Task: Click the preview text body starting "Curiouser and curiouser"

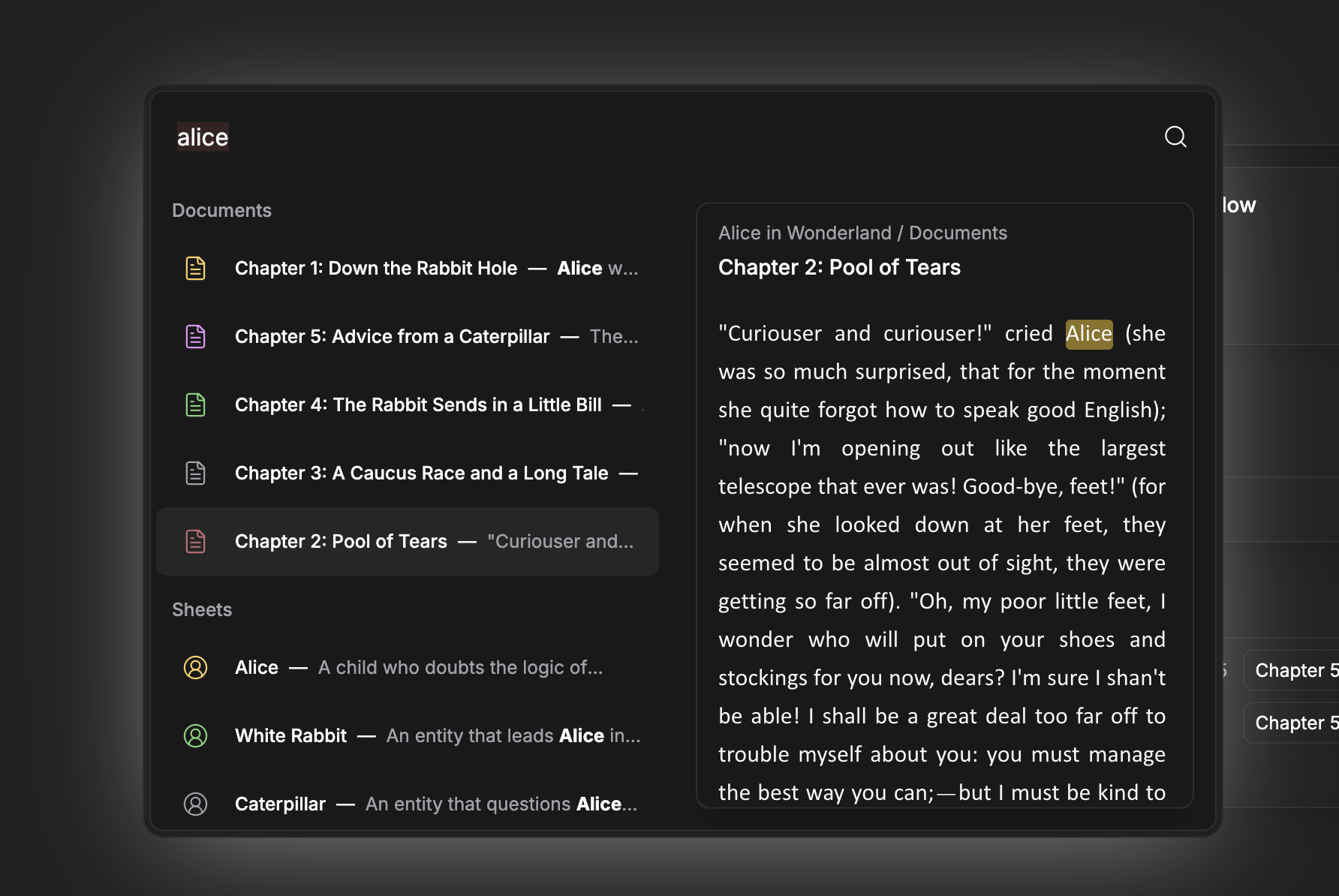Action: (942, 563)
